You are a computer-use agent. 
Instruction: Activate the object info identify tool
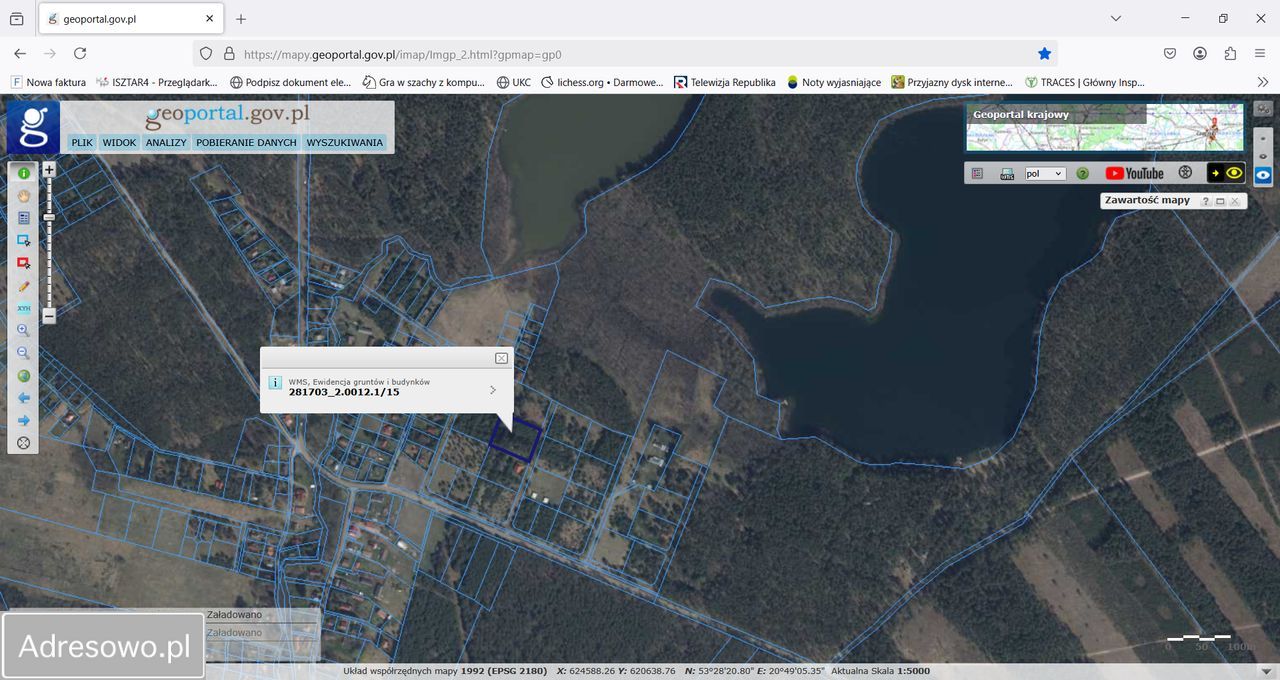(24, 173)
